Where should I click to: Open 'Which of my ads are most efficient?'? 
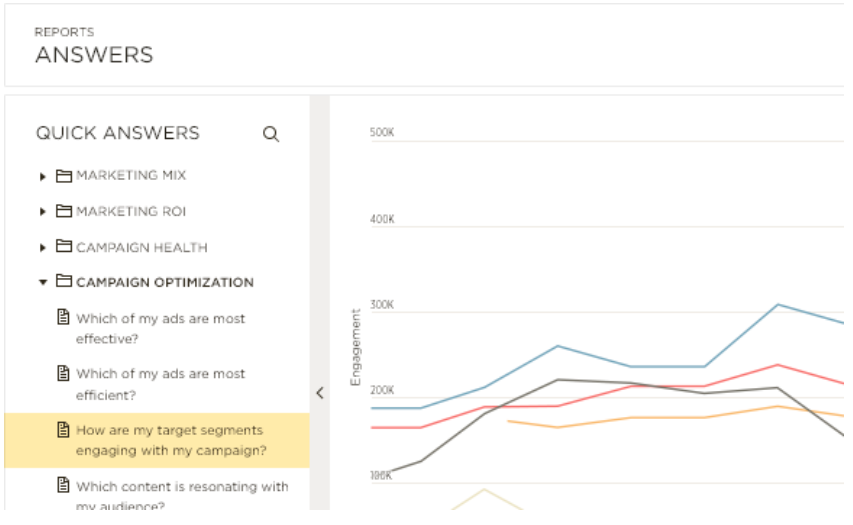tap(160, 383)
